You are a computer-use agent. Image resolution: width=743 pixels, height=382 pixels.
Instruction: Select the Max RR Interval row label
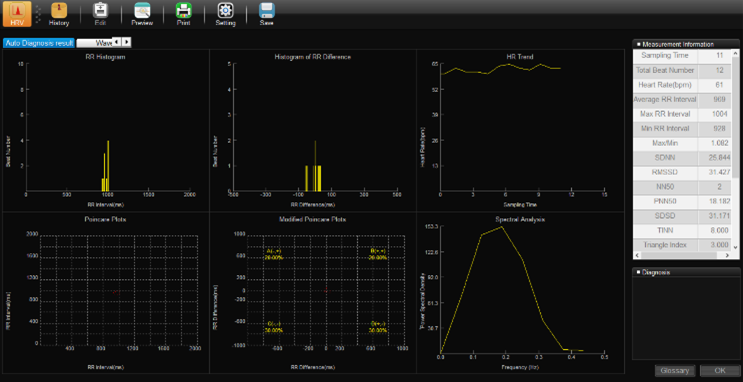point(665,115)
